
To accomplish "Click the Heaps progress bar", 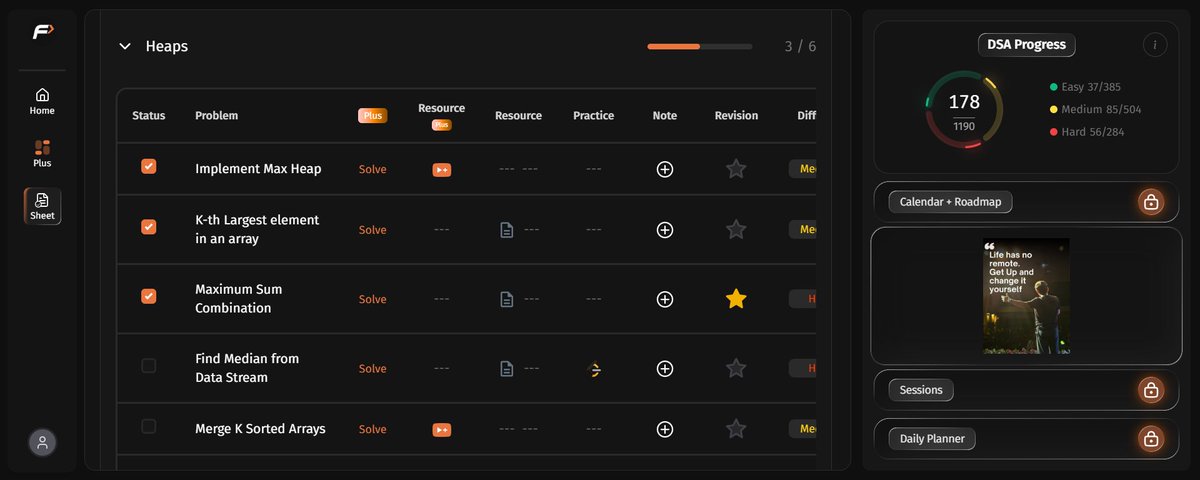I will [700, 46].
